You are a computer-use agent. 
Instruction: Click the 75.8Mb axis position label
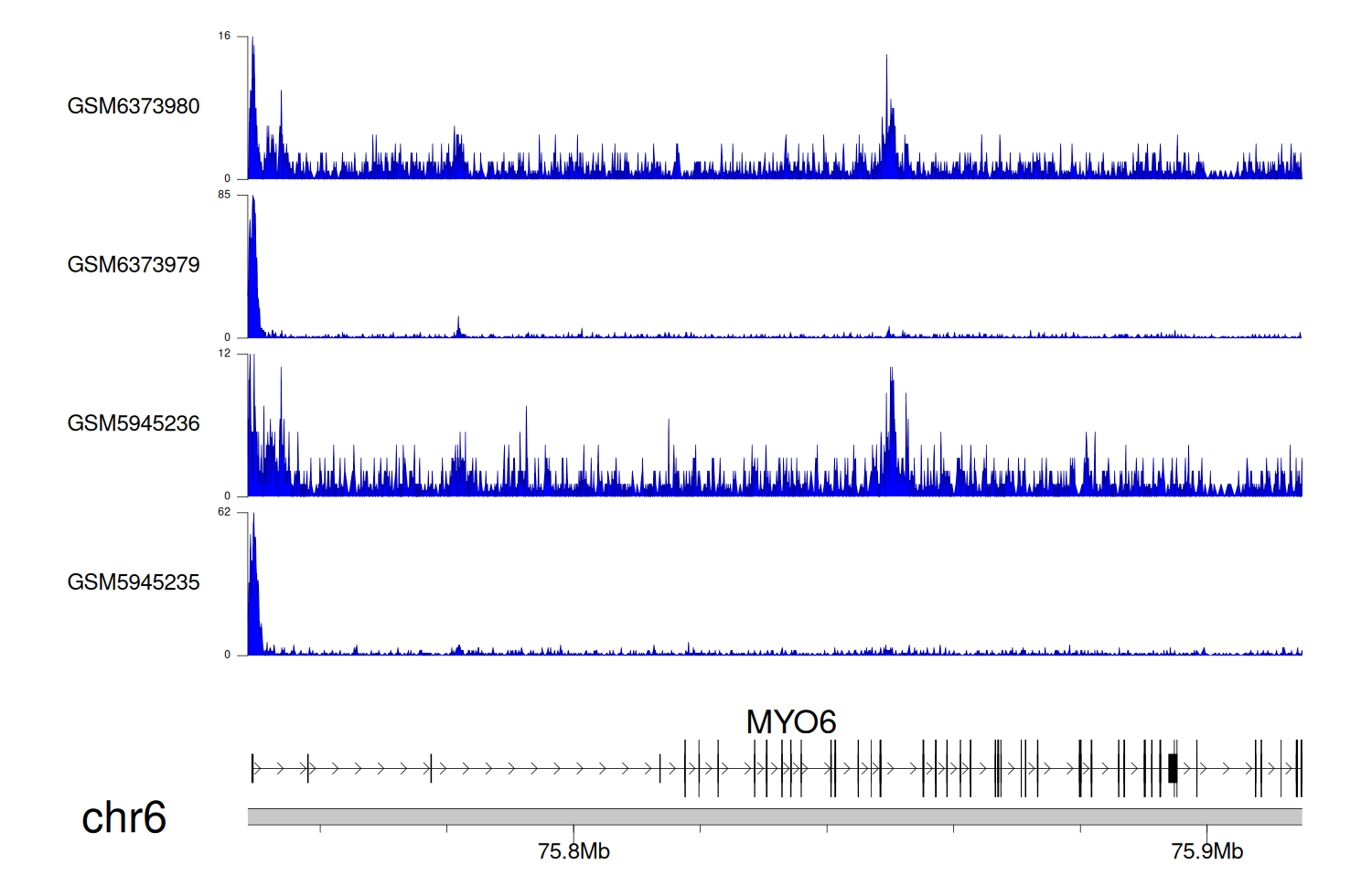tap(573, 851)
